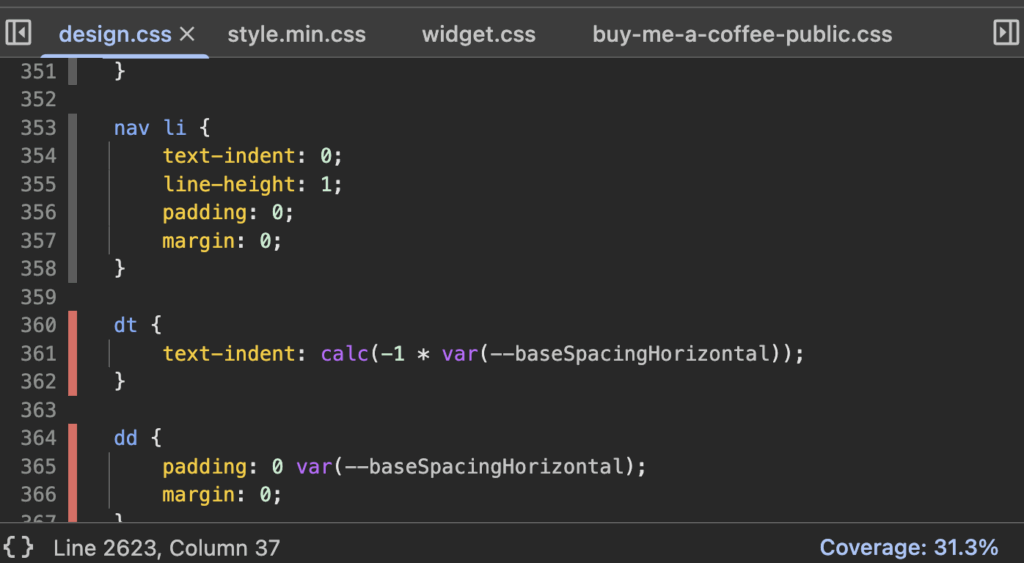The image size is (1024, 563).
Task: Select the buy-me-a-coffee-public.css tab
Action: (x=742, y=34)
